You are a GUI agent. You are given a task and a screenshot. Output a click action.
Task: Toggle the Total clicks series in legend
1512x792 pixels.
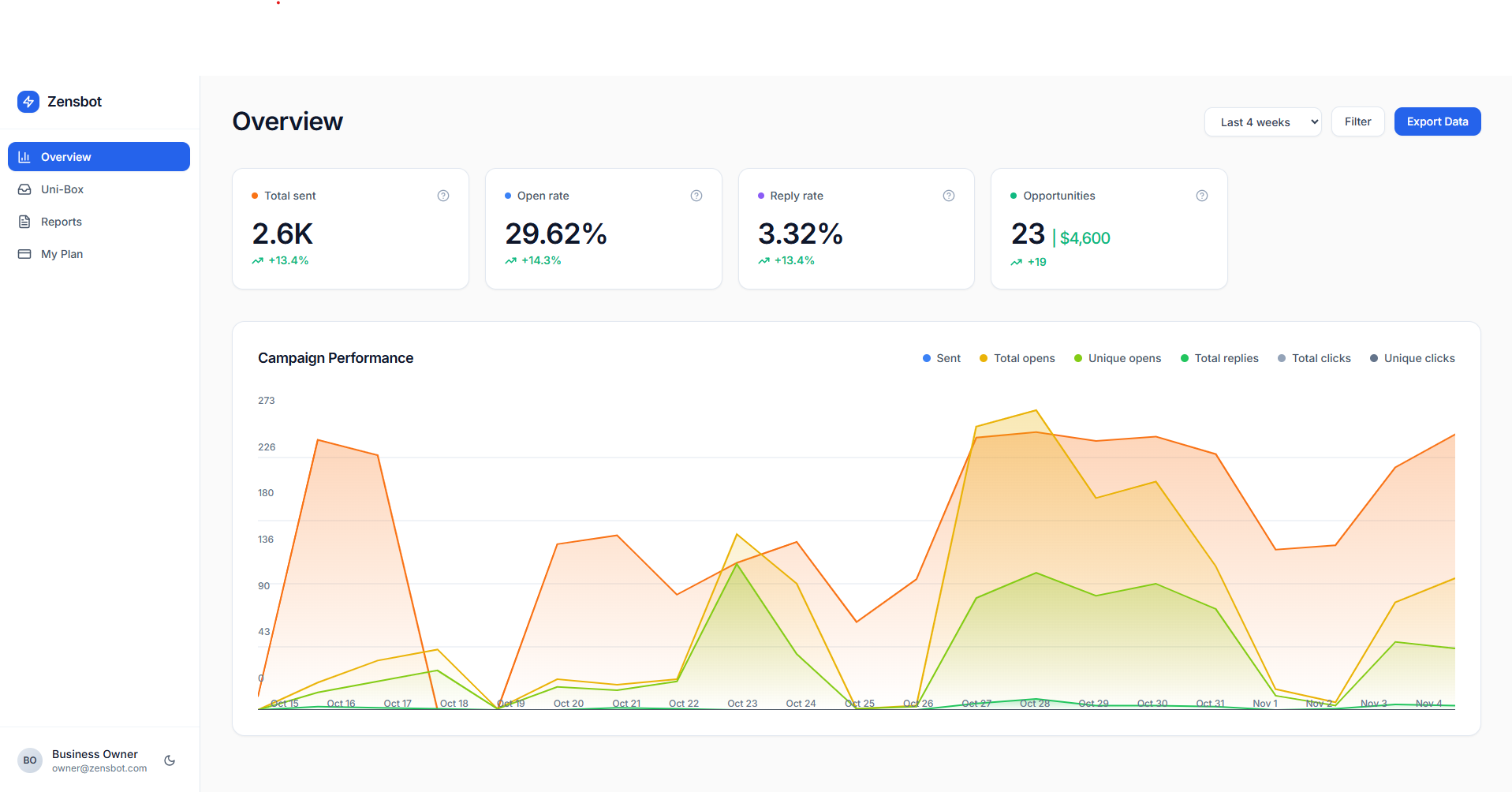pos(1314,357)
